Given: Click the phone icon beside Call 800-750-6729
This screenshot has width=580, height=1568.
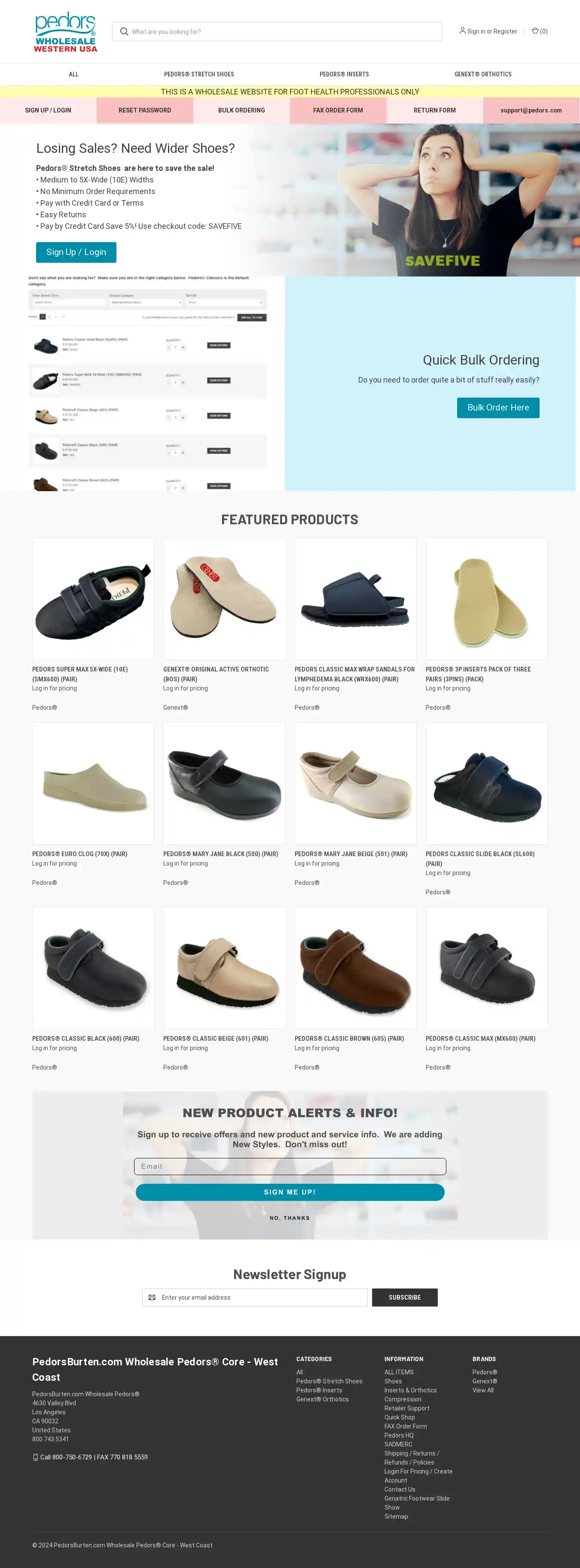Looking at the screenshot, I should point(35,1457).
